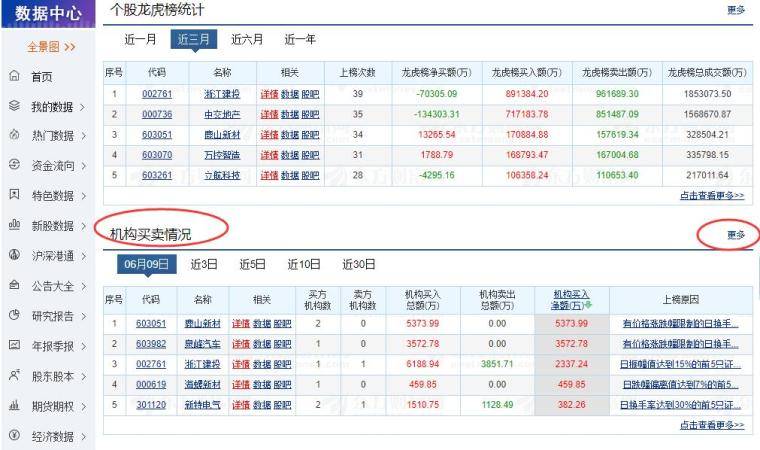Click the 沪深港通 icon in sidebar
The height and width of the screenshot is (450, 760).
tap(15, 255)
